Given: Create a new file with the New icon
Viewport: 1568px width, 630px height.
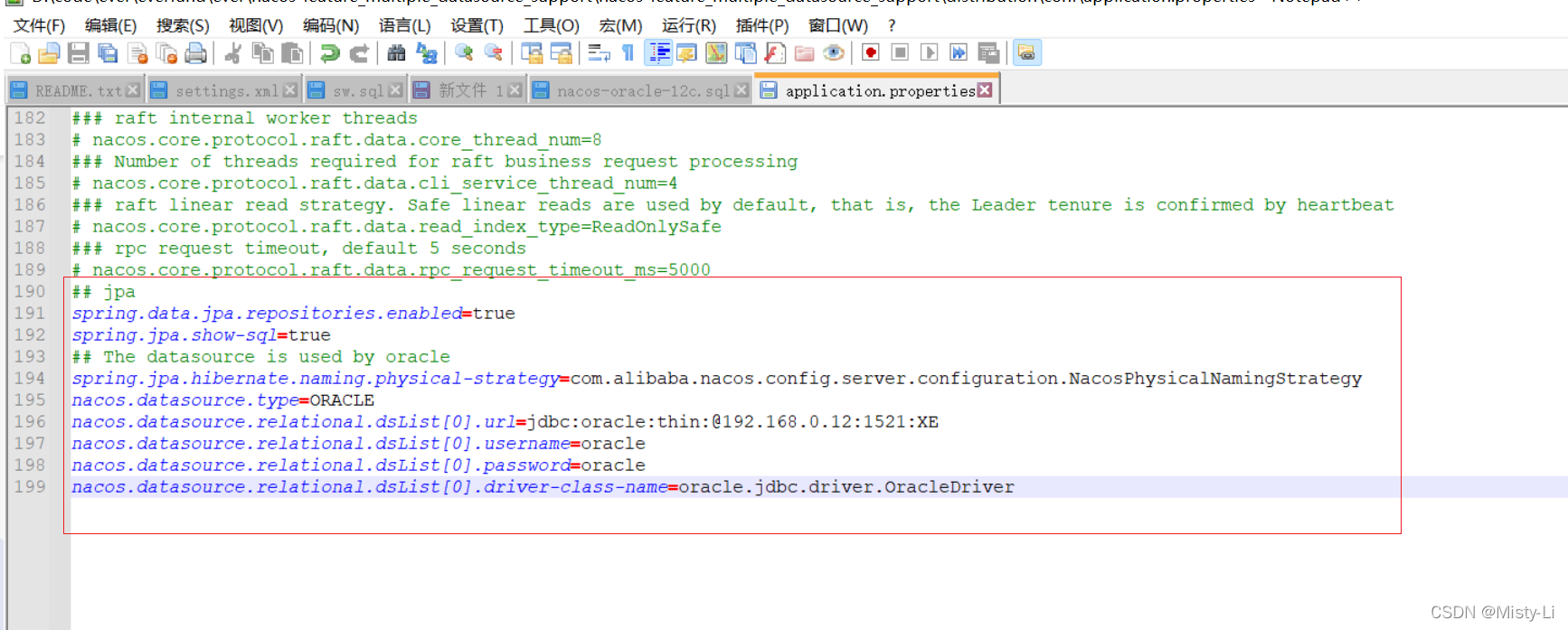Looking at the screenshot, I should (20, 53).
